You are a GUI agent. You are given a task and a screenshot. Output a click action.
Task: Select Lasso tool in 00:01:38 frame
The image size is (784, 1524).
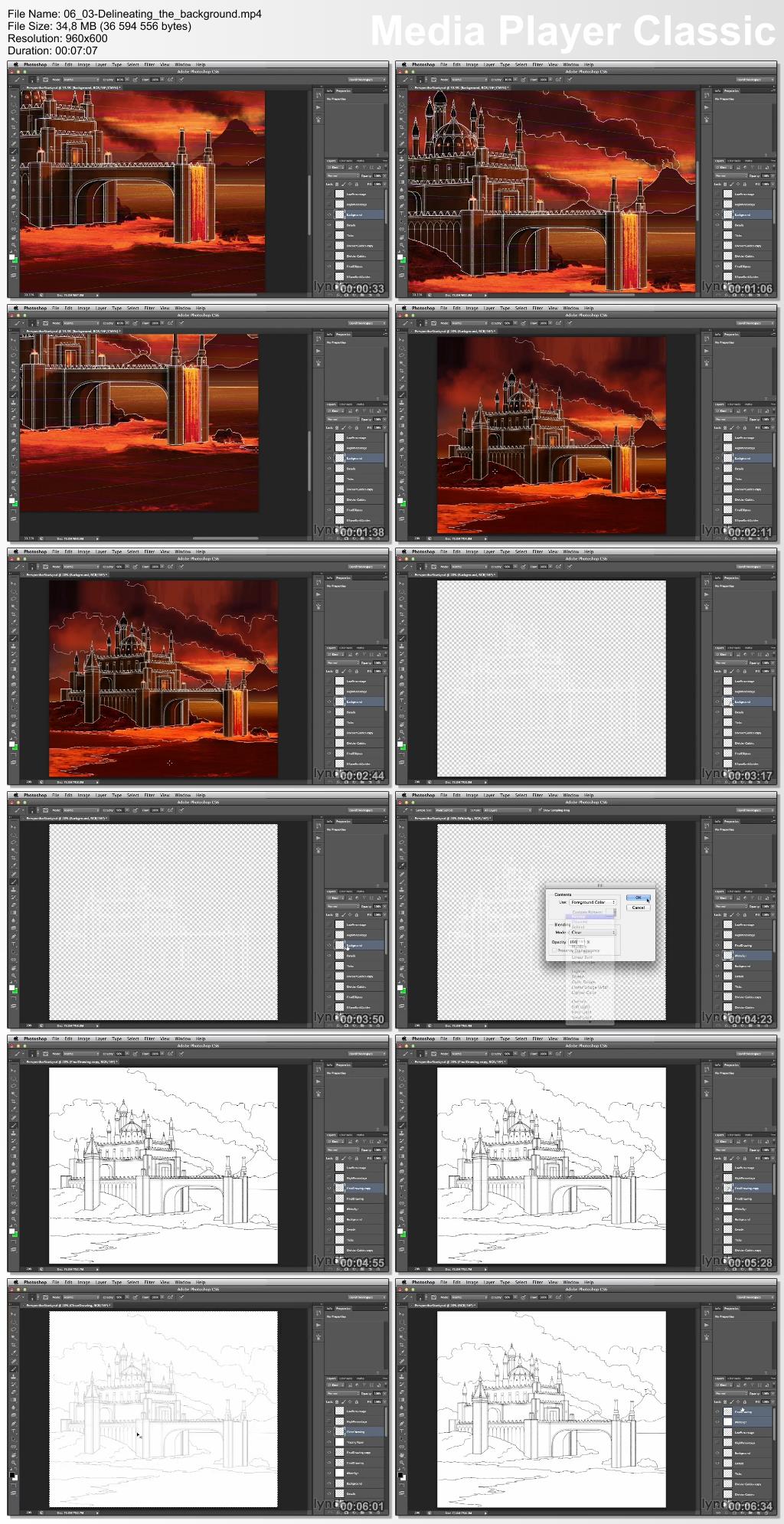pos(13,355)
